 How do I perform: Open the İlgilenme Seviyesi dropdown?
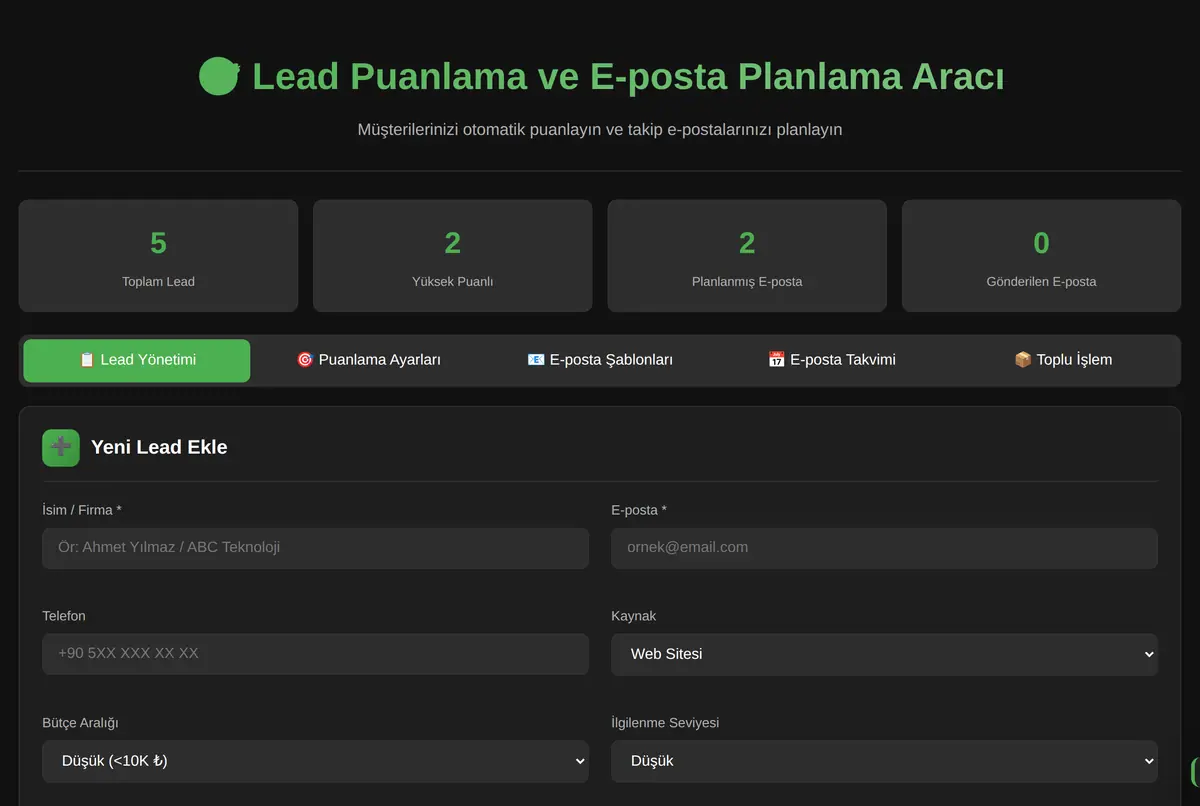tap(884, 761)
